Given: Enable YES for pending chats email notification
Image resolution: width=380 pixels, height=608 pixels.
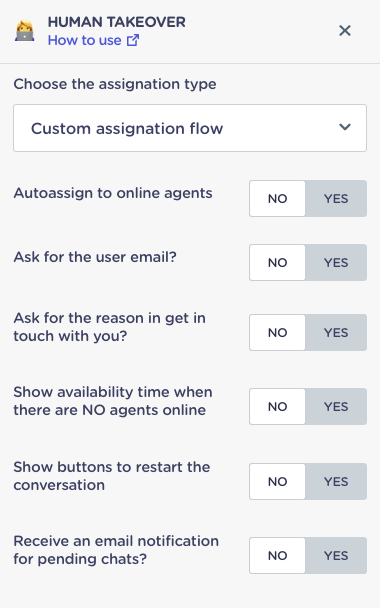Looking at the screenshot, I should 336,556.
